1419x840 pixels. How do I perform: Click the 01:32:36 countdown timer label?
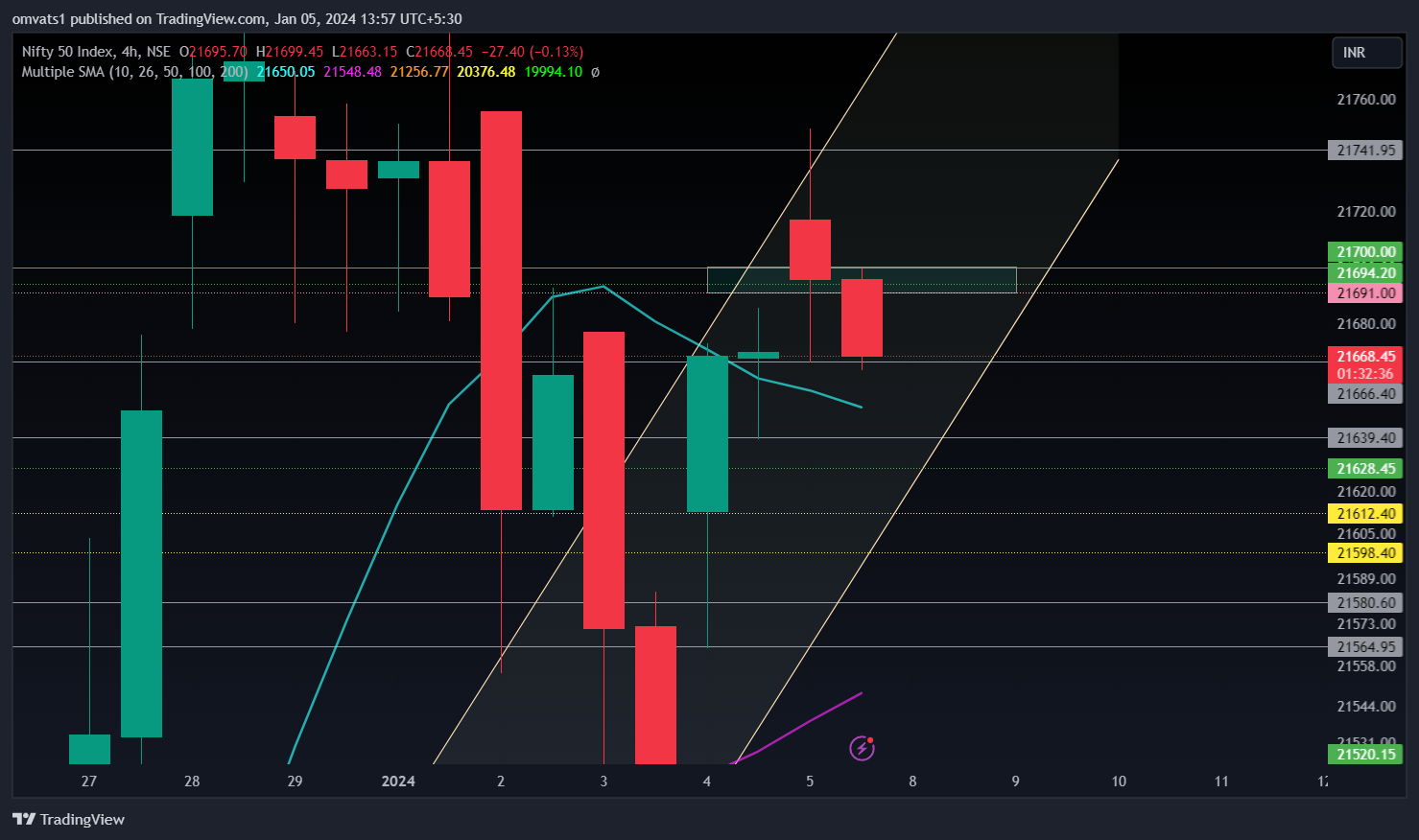click(x=1365, y=374)
